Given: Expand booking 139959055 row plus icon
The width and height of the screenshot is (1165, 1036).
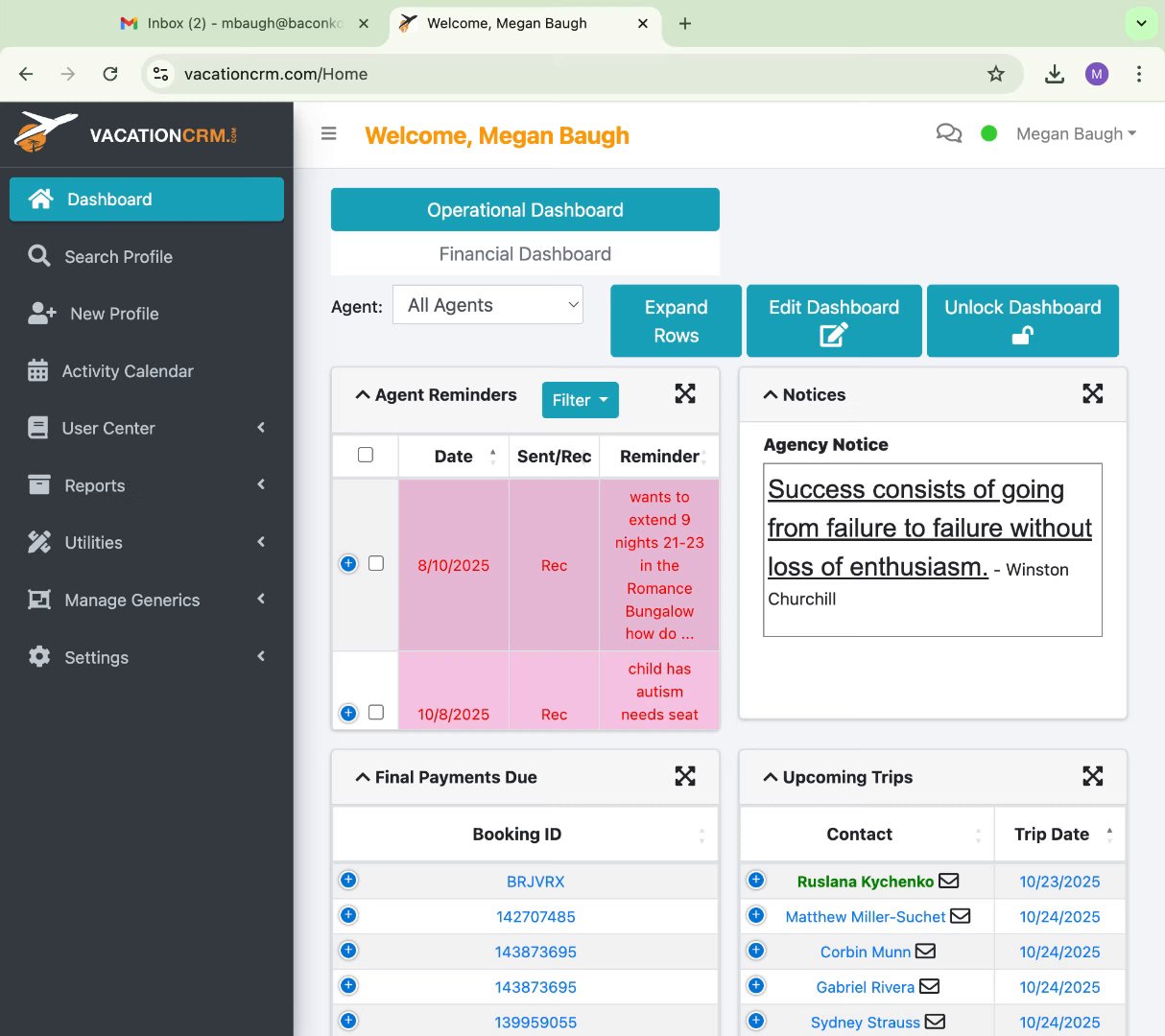Looking at the screenshot, I should 348,1021.
